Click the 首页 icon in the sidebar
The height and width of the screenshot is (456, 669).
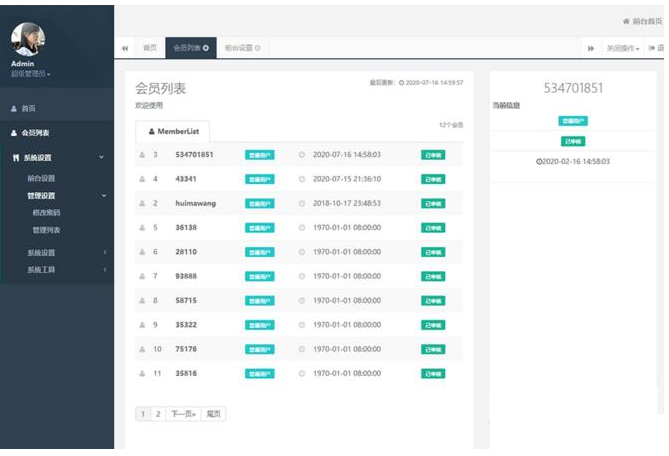pyautogui.click(x=13, y=108)
